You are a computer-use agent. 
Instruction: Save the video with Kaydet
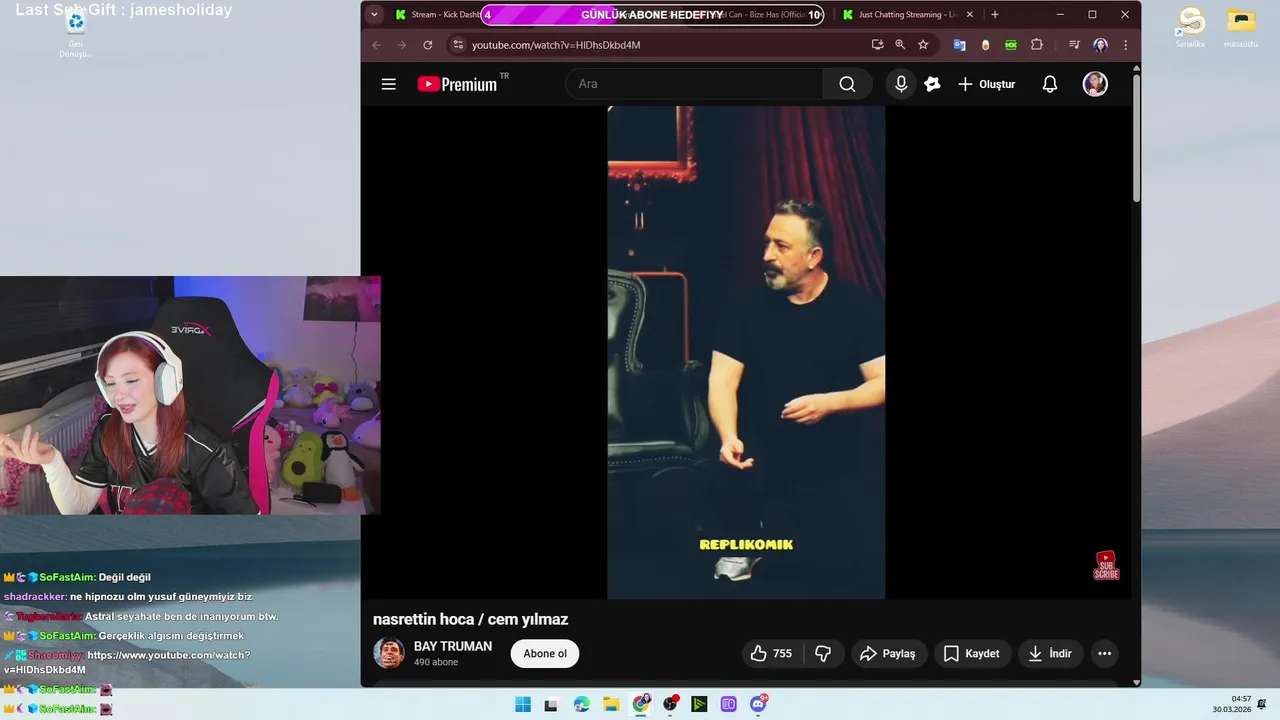pyautogui.click(x=972, y=654)
